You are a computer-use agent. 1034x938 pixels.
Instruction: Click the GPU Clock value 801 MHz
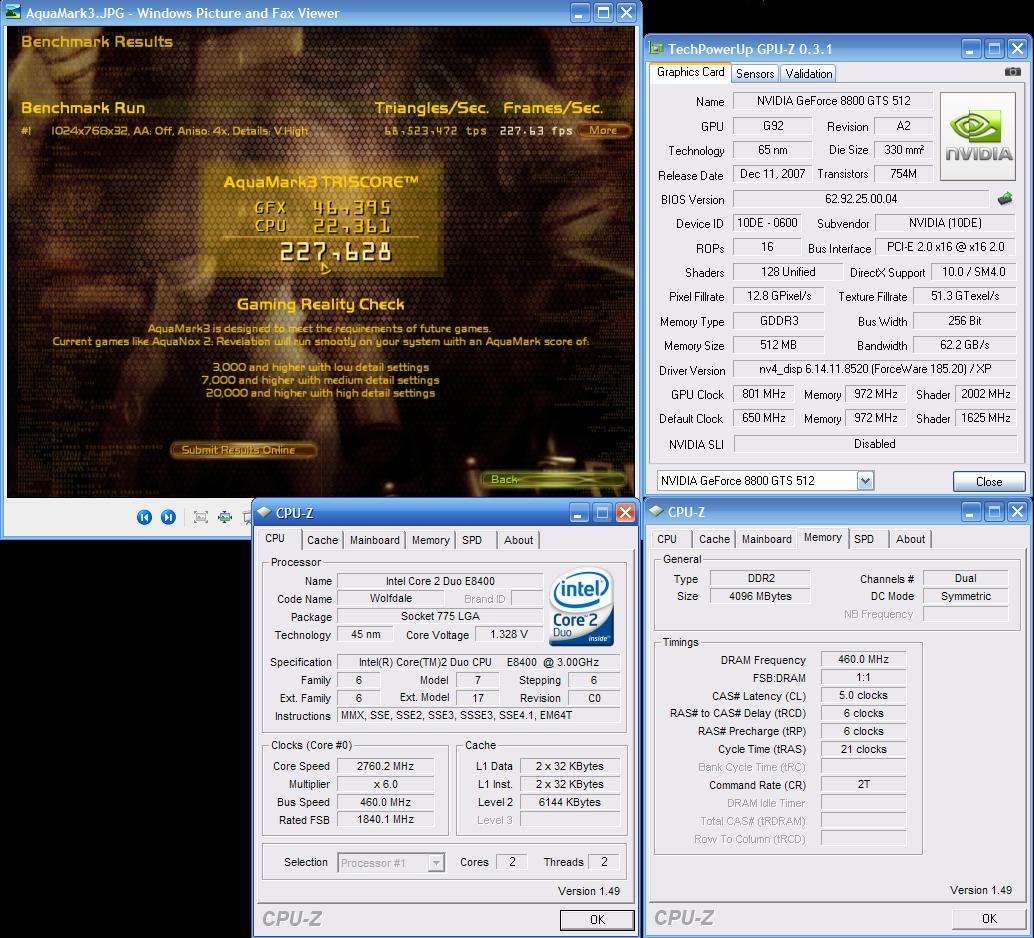click(764, 394)
